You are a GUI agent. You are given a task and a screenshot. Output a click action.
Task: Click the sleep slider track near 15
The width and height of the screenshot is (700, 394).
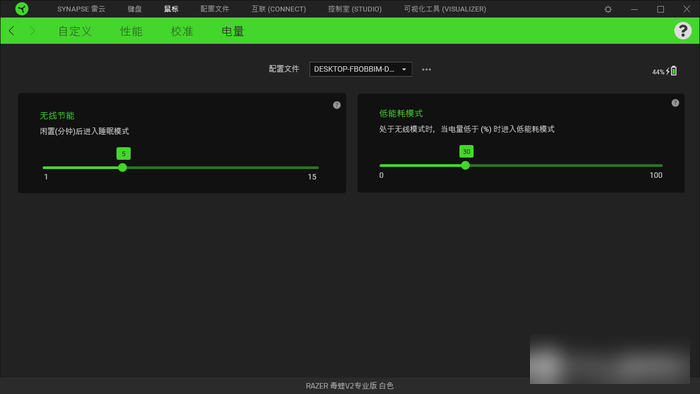pos(312,168)
